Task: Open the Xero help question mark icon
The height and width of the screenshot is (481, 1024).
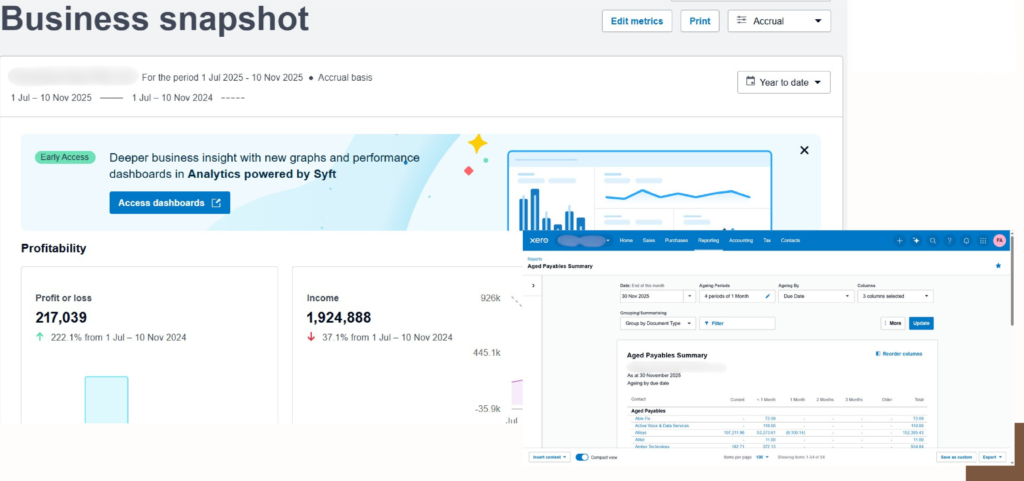Action: coord(950,241)
